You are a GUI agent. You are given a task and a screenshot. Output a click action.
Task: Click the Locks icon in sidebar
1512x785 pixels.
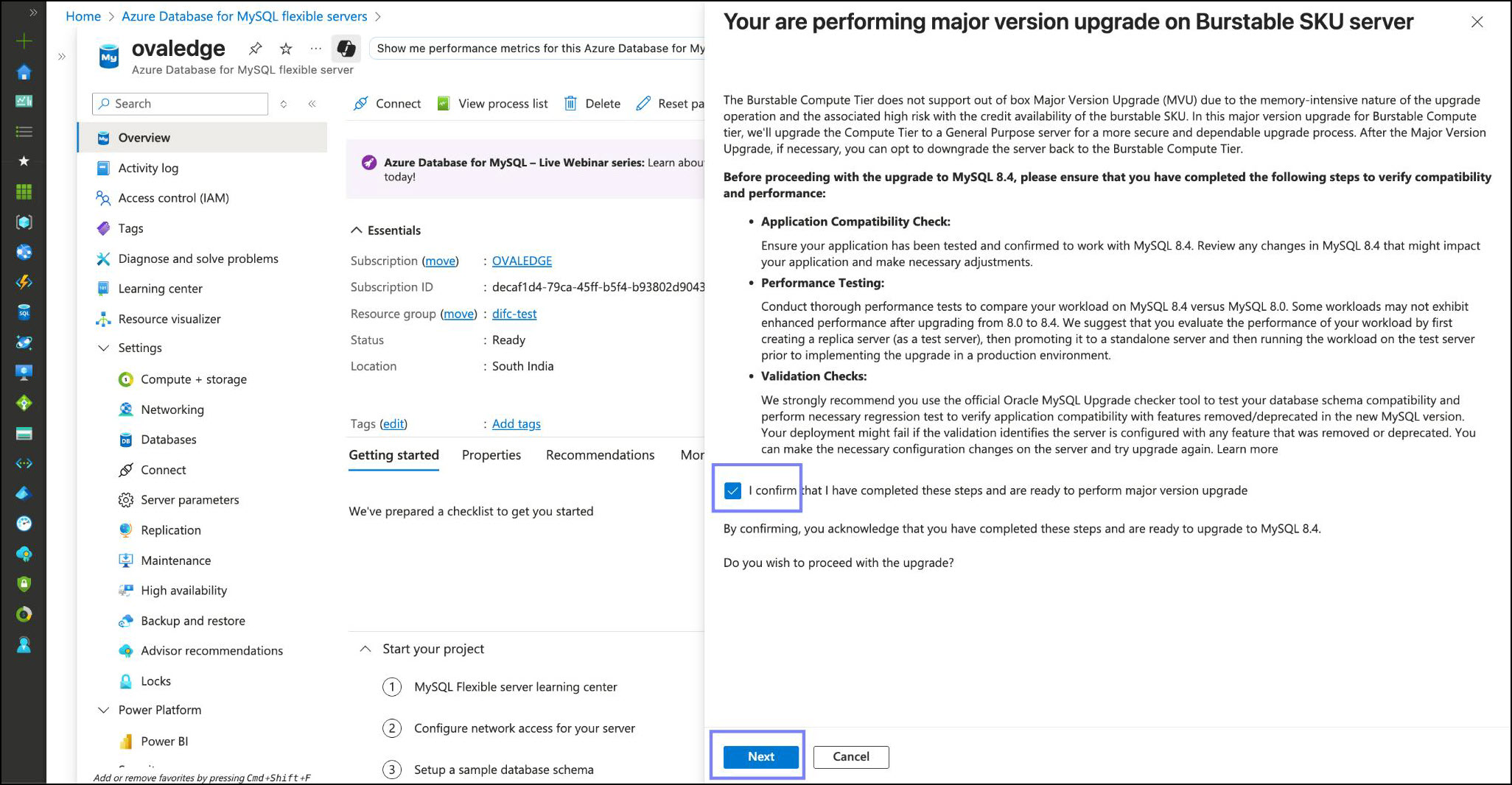[x=126, y=681]
